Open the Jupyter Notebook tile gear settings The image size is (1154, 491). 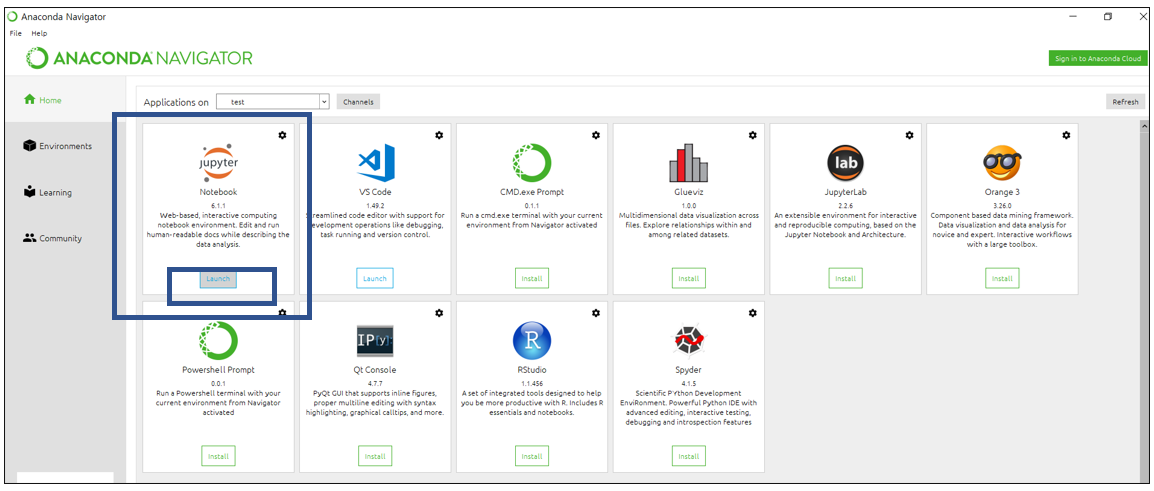click(283, 135)
